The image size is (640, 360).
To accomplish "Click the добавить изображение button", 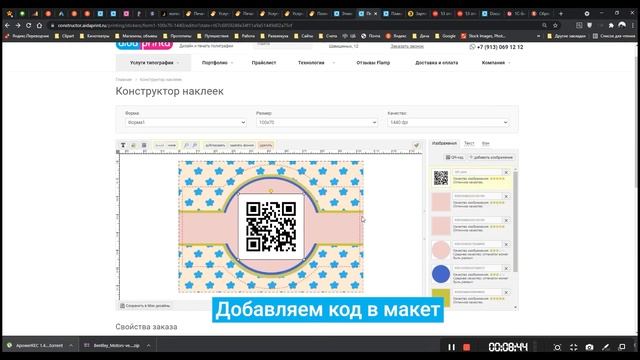I will [491, 157].
